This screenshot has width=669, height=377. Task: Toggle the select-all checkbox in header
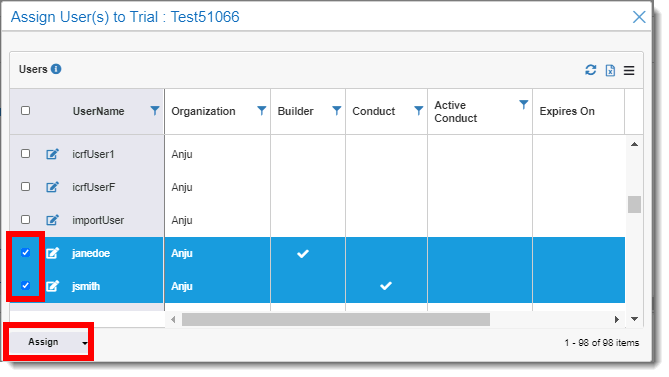point(26,110)
